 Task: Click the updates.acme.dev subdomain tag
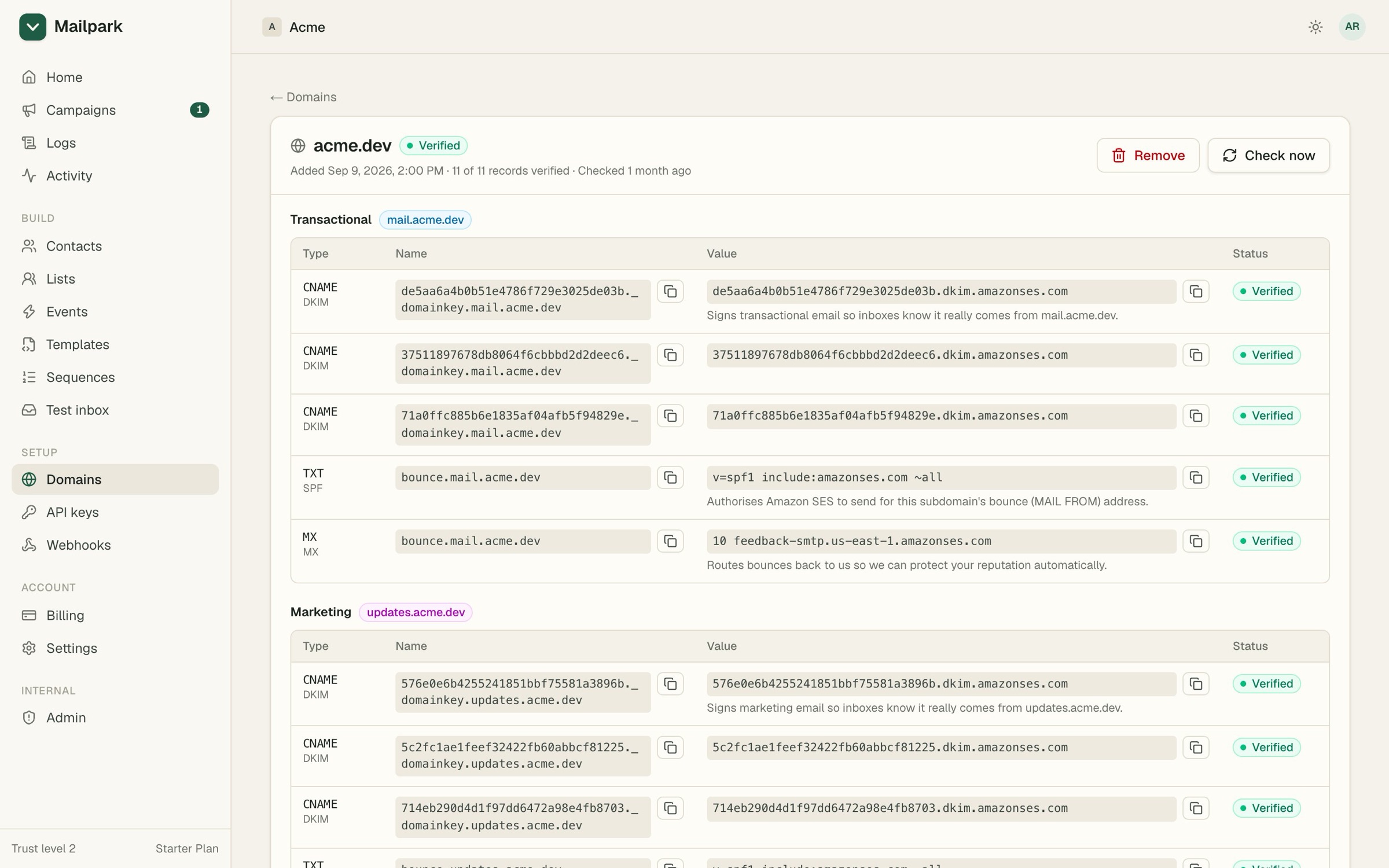pos(416,612)
